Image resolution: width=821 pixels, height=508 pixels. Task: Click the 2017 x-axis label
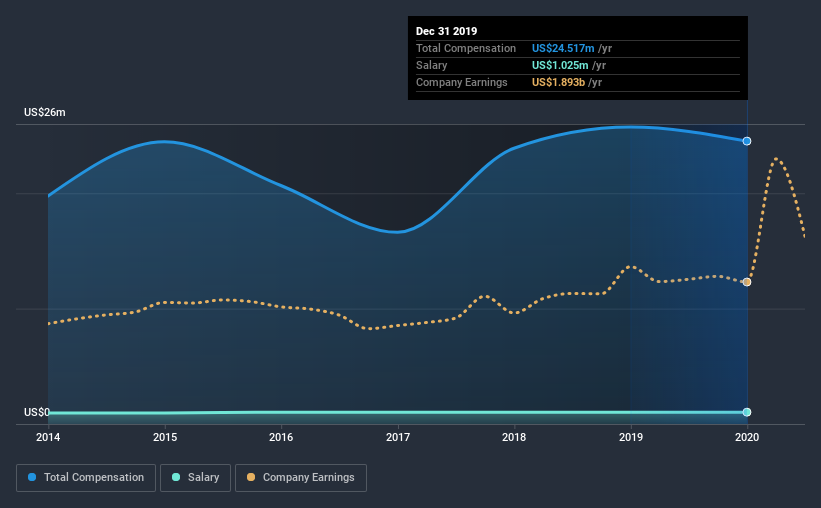click(x=398, y=437)
